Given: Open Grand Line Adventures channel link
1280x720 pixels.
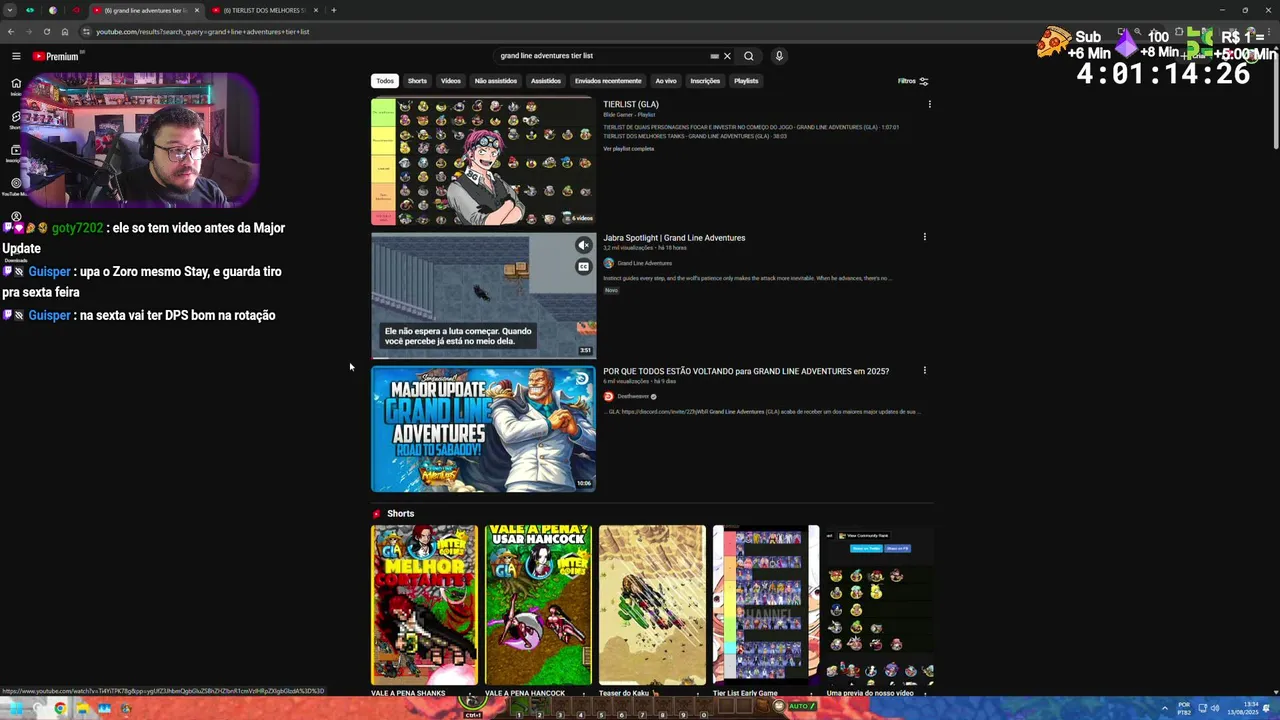Looking at the screenshot, I should point(644,263).
